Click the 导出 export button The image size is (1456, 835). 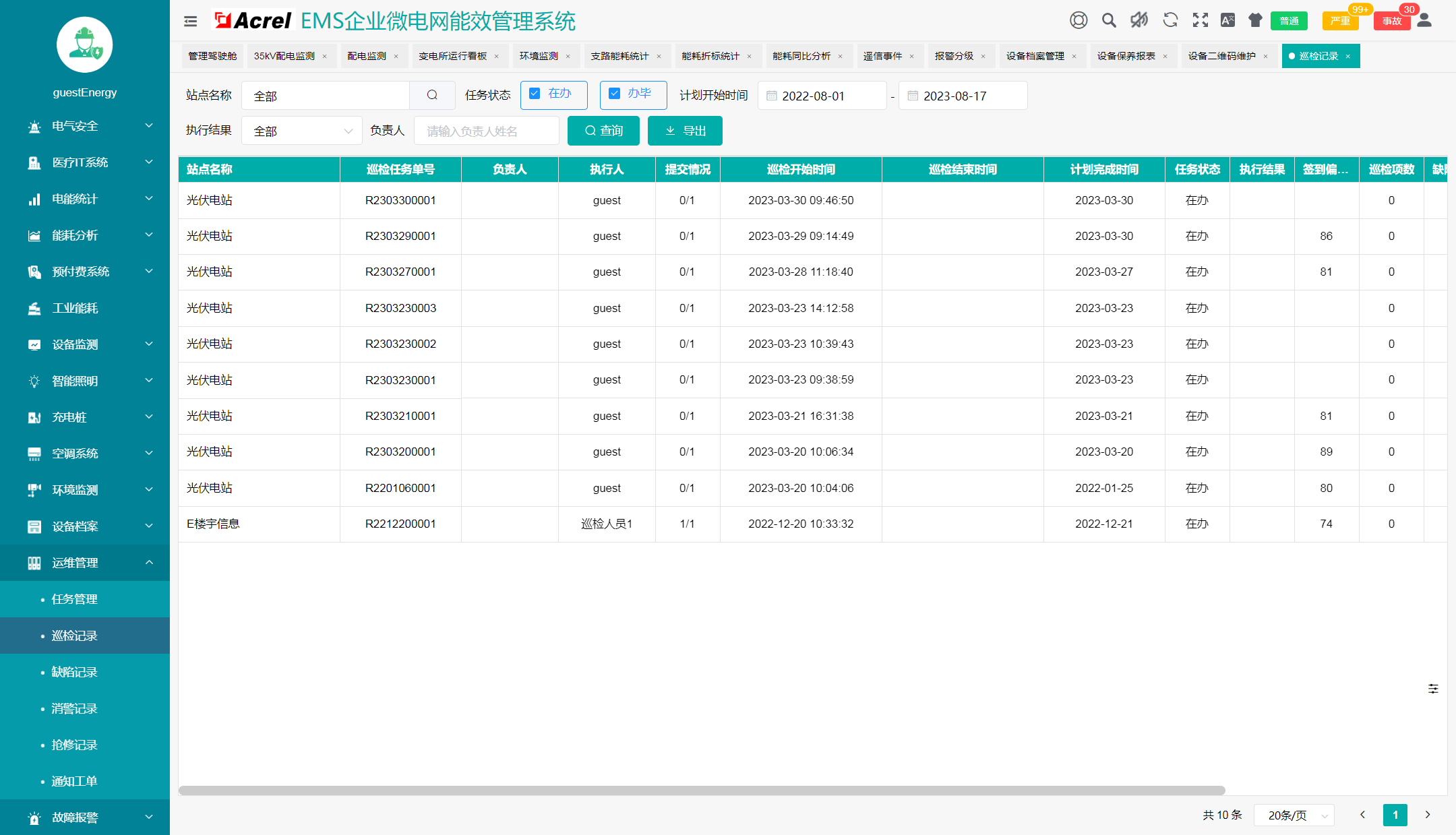point(685,131)
